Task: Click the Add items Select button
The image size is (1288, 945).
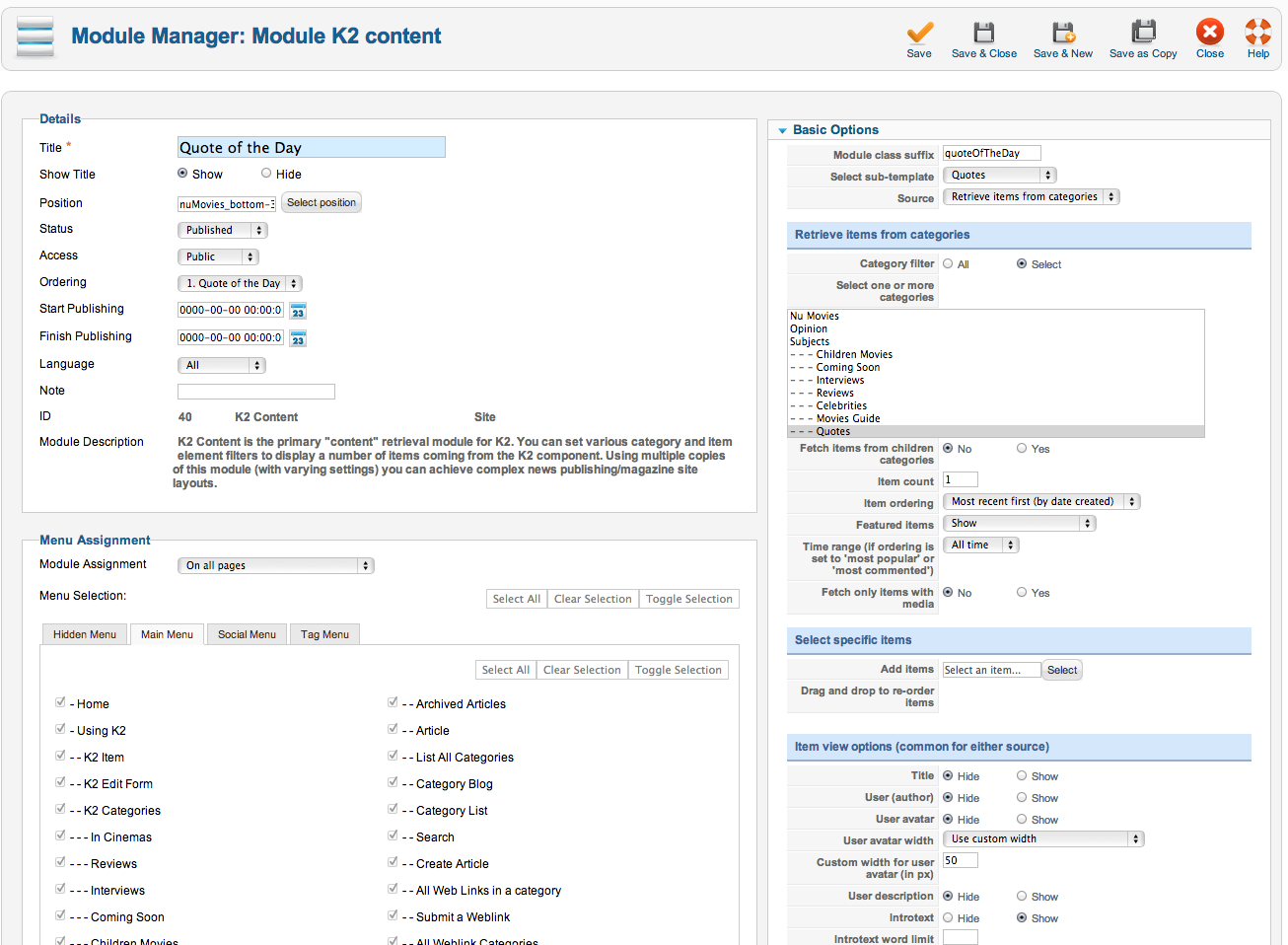Action: (x=1062, y=670)
